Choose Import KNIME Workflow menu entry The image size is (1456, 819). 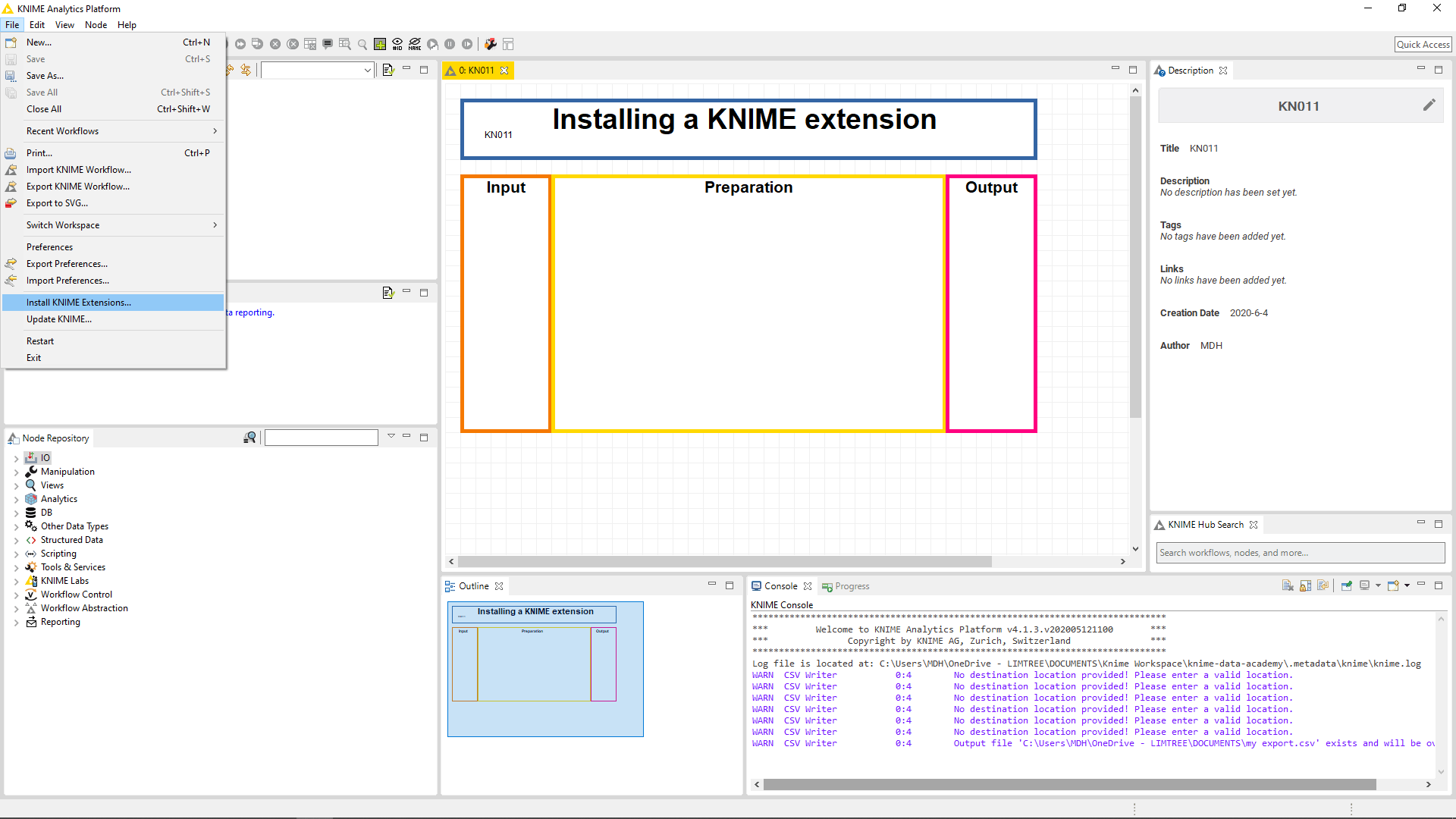[x=113, y=169]
